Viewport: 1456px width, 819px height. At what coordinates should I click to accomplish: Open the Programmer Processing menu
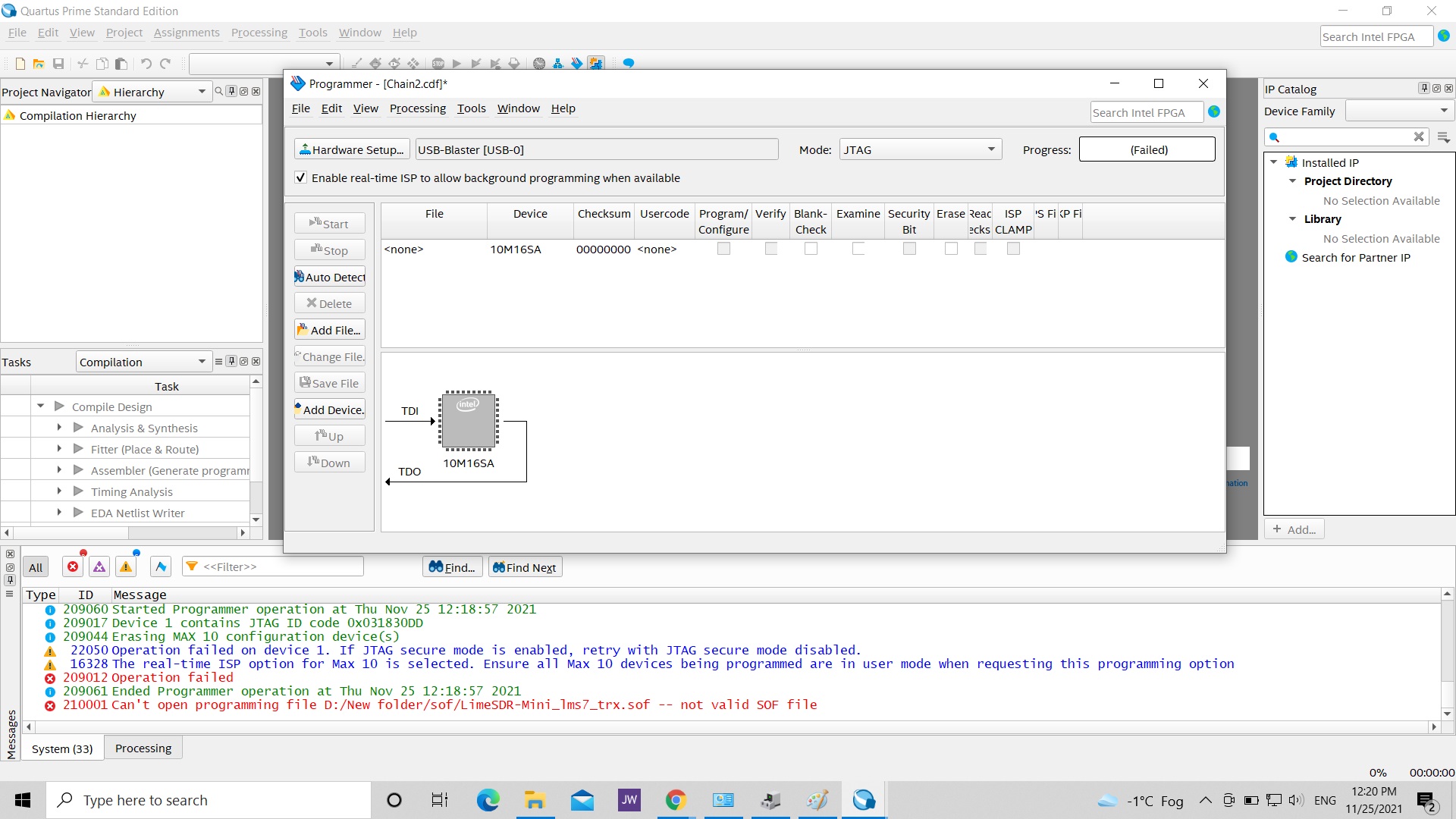click(x=417, y=108)
